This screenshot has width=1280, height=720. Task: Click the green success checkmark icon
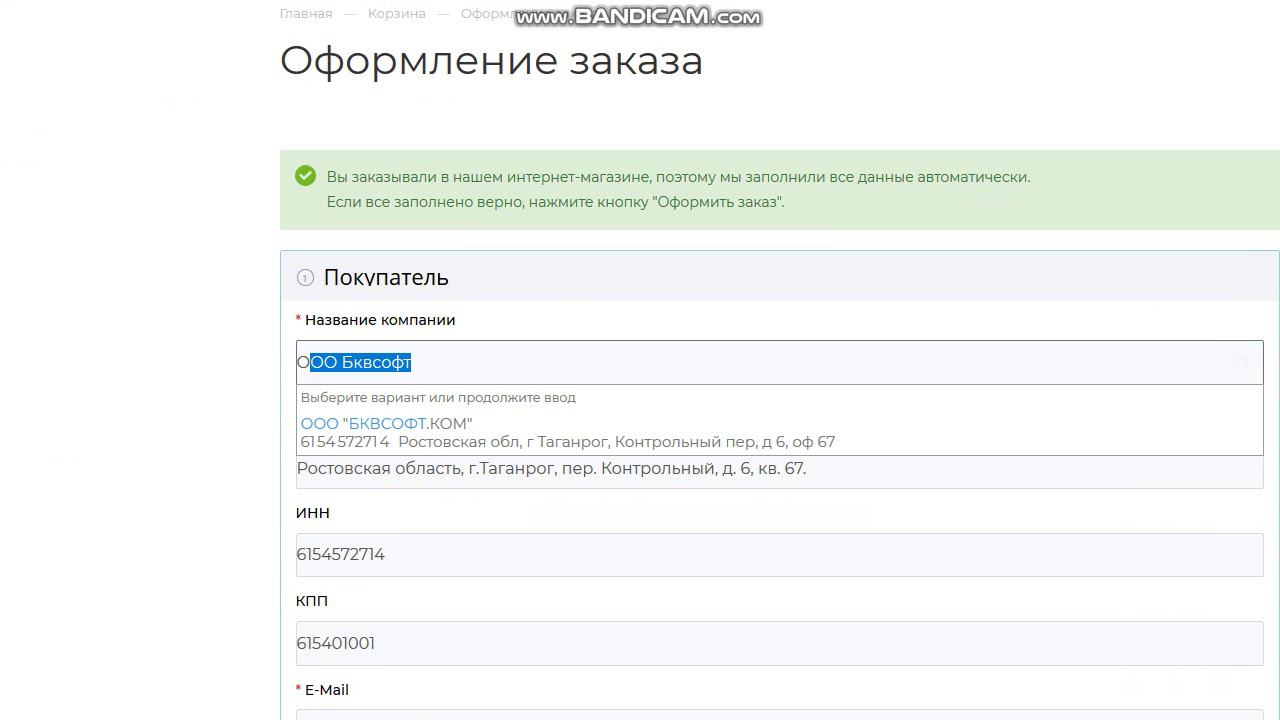coord(306,176)
